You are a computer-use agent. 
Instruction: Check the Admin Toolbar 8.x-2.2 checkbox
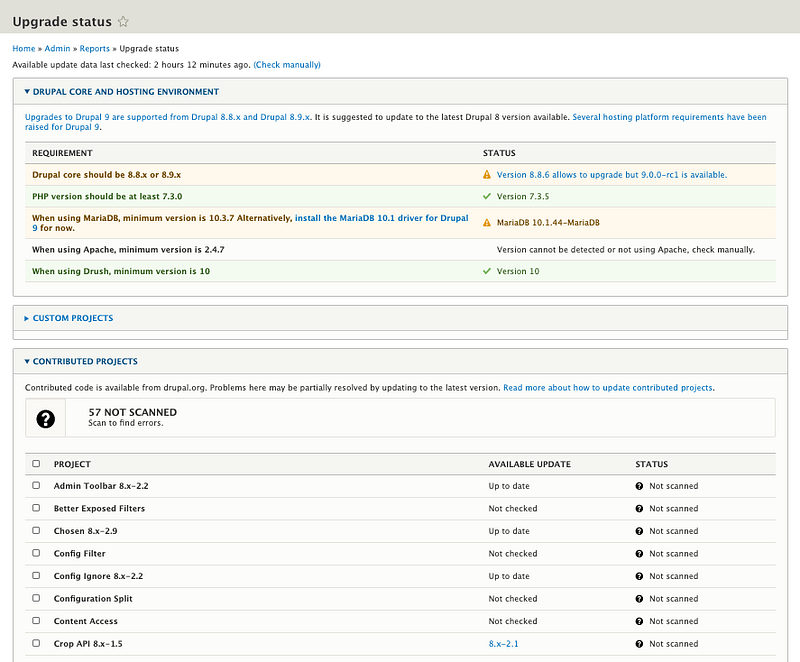click(x=36, y=485)
